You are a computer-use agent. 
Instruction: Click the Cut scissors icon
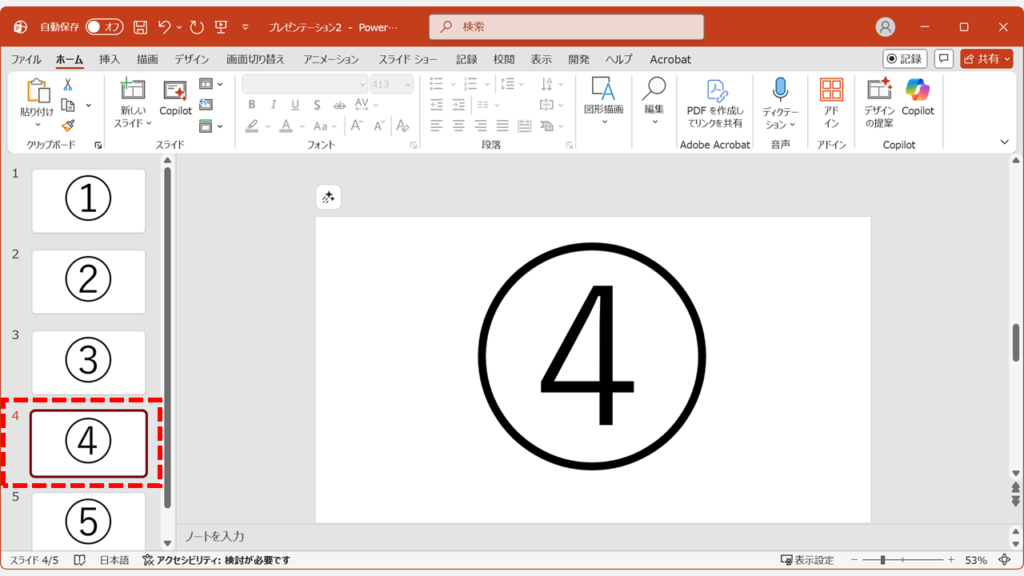pos(68,85)
